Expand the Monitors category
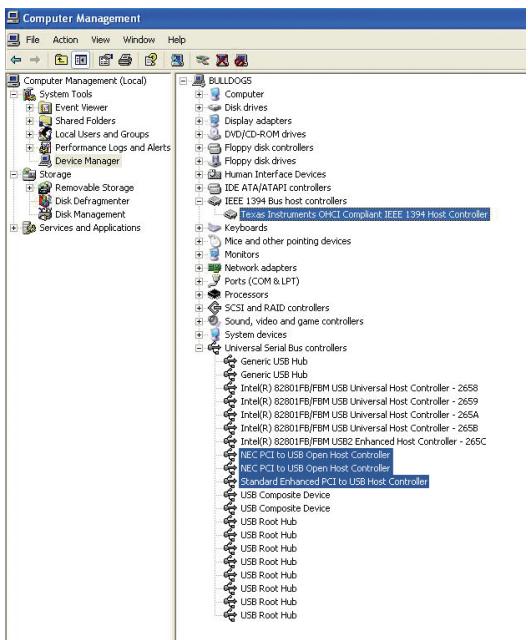This screenshot has height=640, width=528. (199, 255)
